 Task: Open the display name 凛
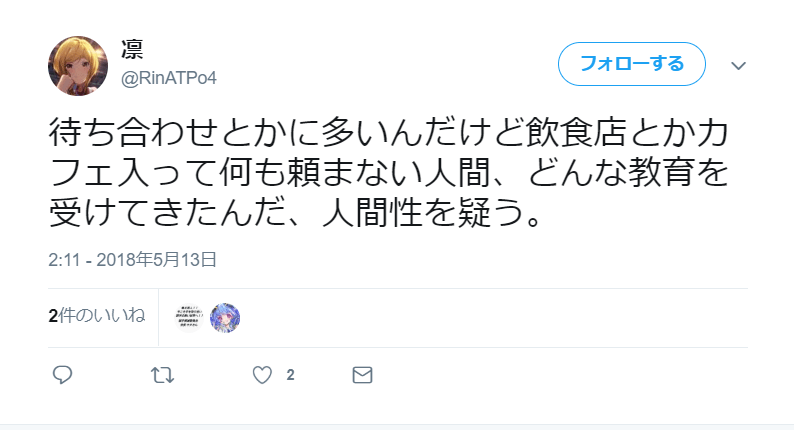pyautogui.click(x=132, y=50)
